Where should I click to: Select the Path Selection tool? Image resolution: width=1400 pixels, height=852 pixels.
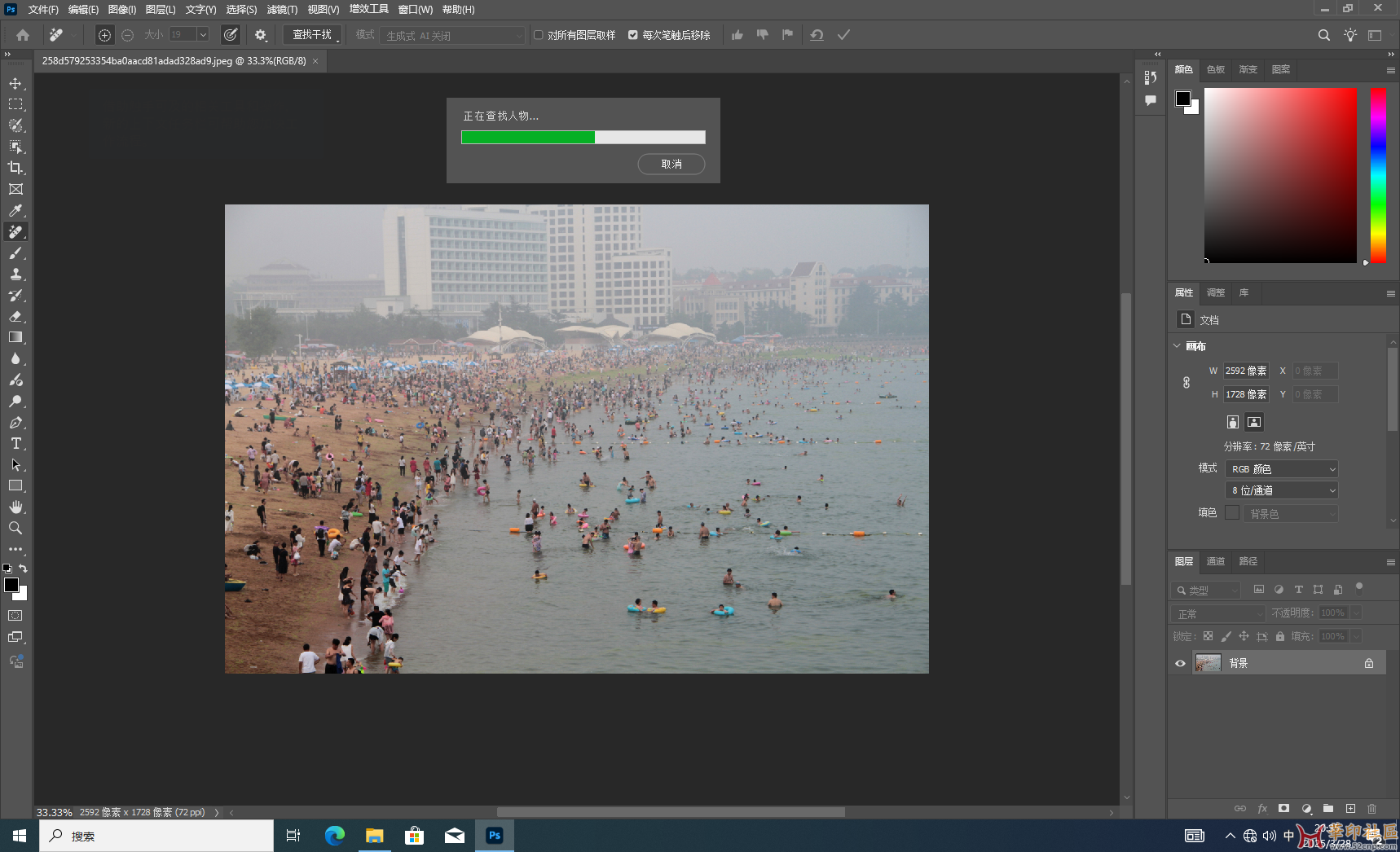pyautogui.click(x=15, y=464)
